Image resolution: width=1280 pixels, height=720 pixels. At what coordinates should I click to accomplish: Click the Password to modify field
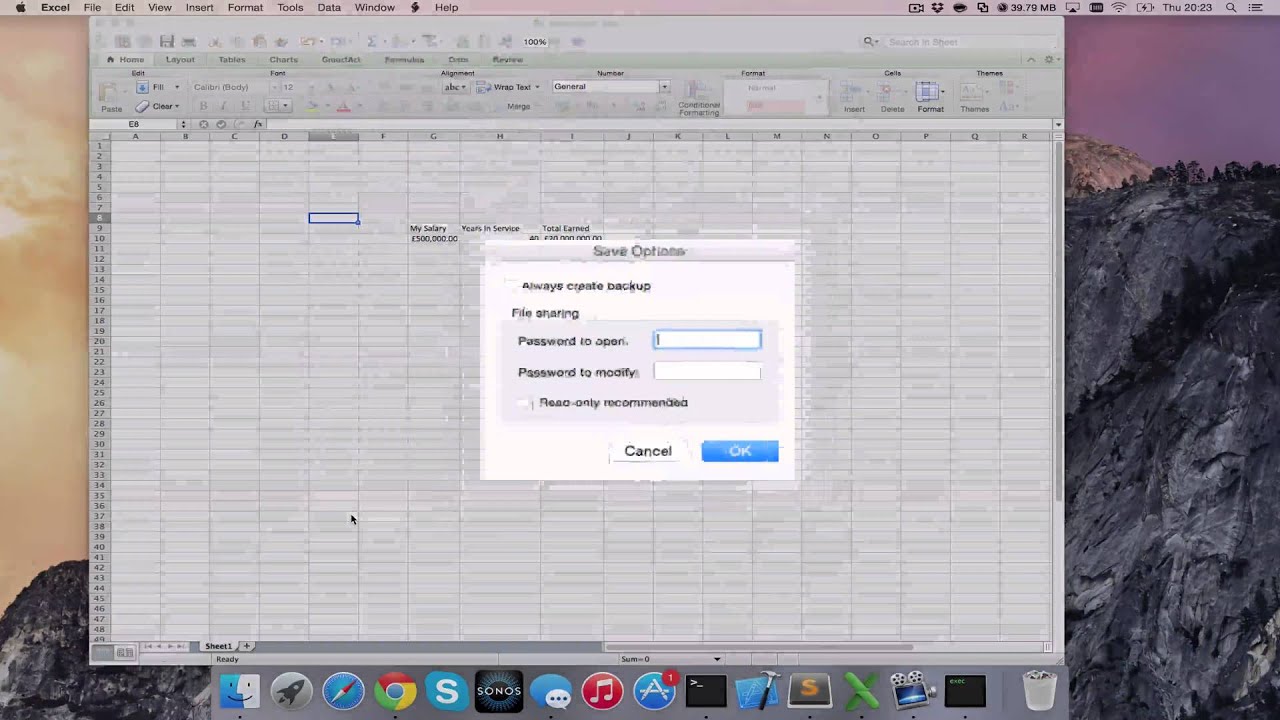pos(707,371)
